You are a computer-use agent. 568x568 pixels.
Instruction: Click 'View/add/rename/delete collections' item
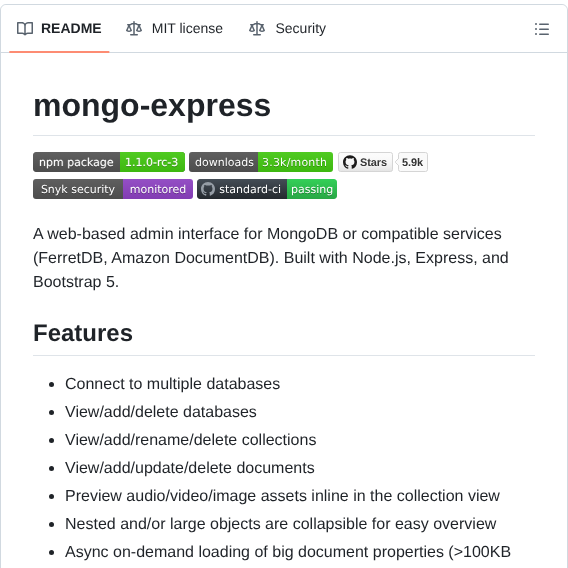(x=191, y=440)
